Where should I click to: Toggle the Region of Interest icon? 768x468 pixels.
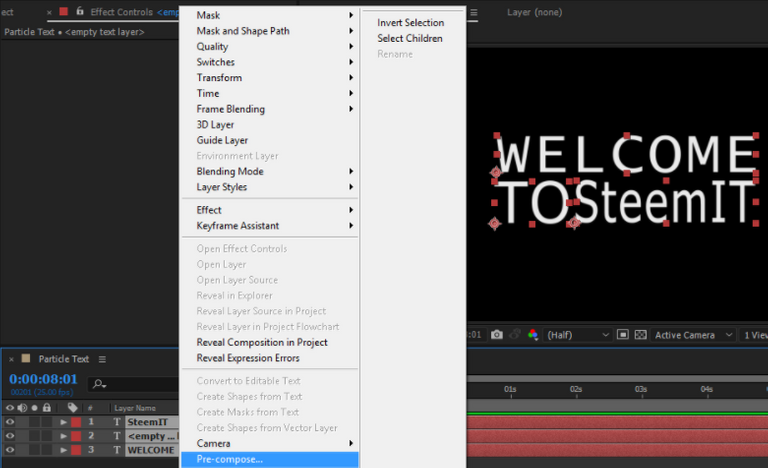623,335
